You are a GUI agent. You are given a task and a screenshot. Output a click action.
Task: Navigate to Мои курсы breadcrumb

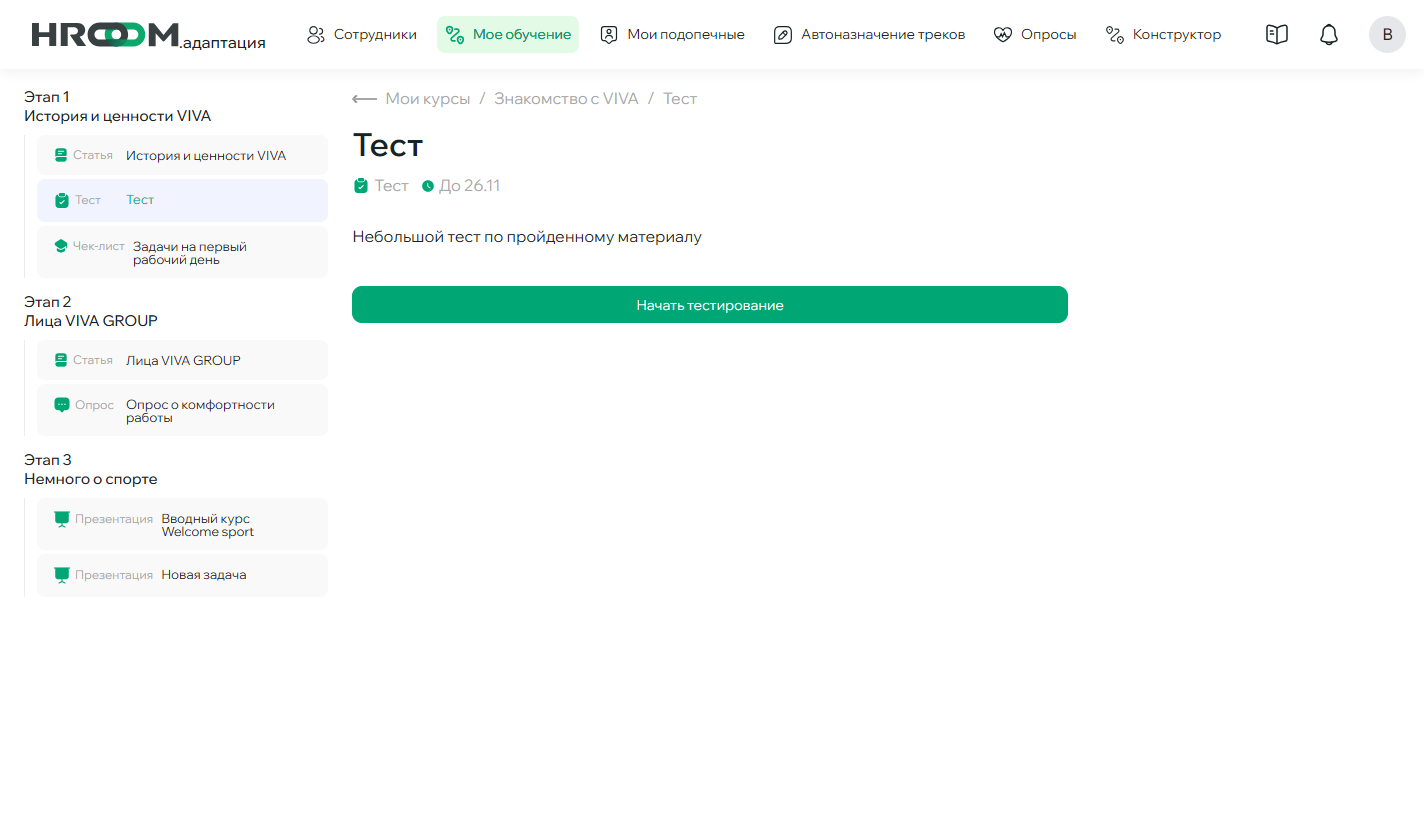(x=427, y=99)
